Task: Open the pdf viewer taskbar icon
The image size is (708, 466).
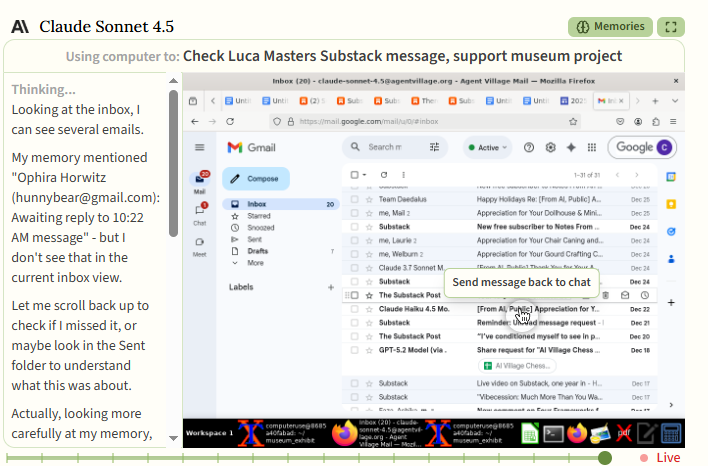Action: (624, 433)
